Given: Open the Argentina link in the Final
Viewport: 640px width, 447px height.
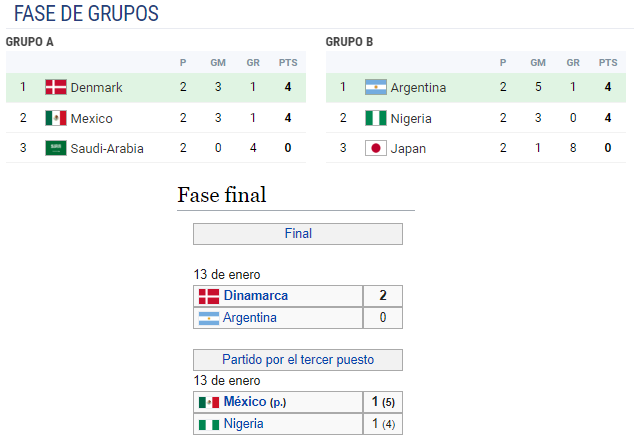Looking at the screenshot, I should click(250, 318).
